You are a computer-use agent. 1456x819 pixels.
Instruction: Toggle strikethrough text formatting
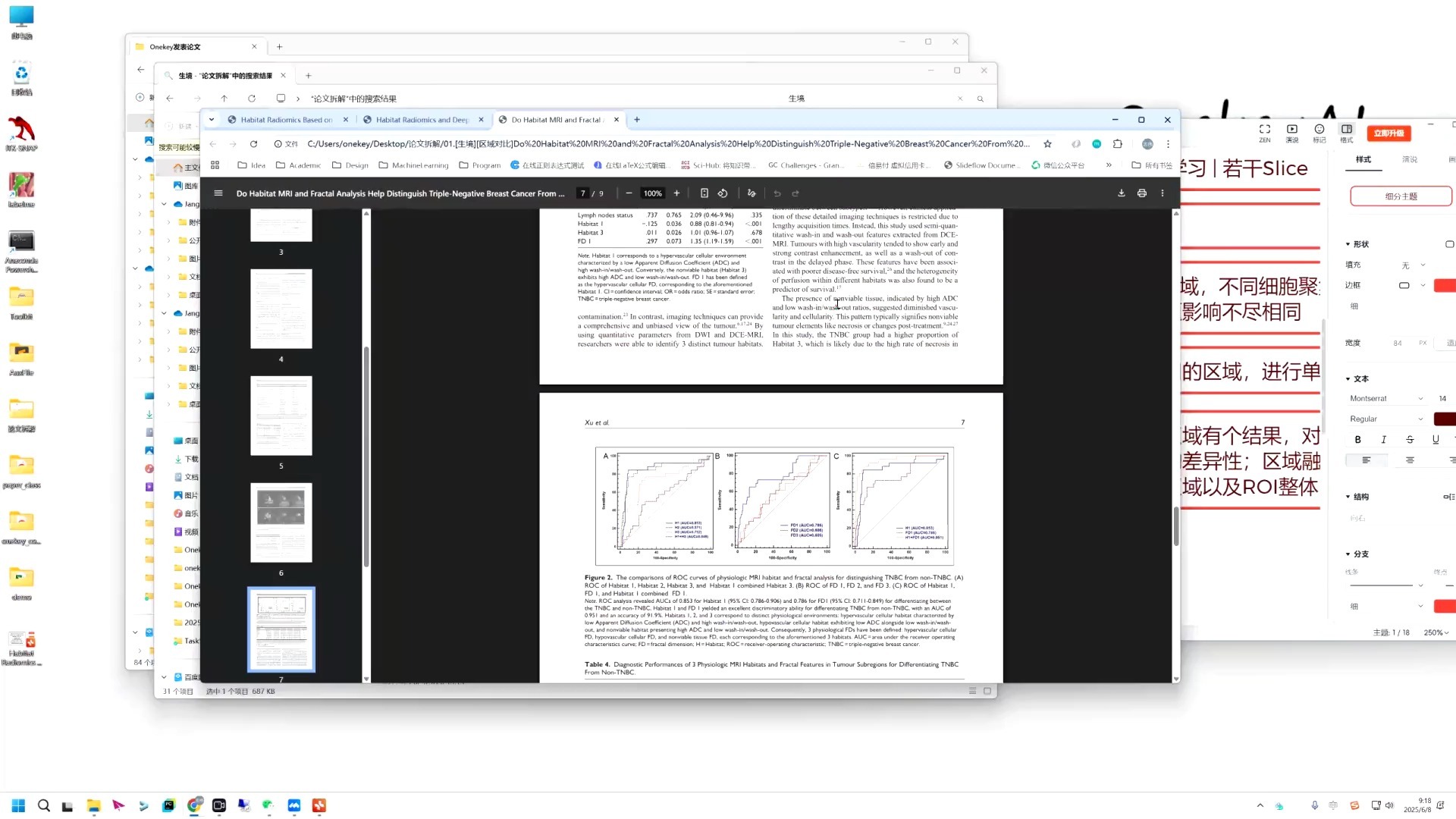tap(1410, 439)
